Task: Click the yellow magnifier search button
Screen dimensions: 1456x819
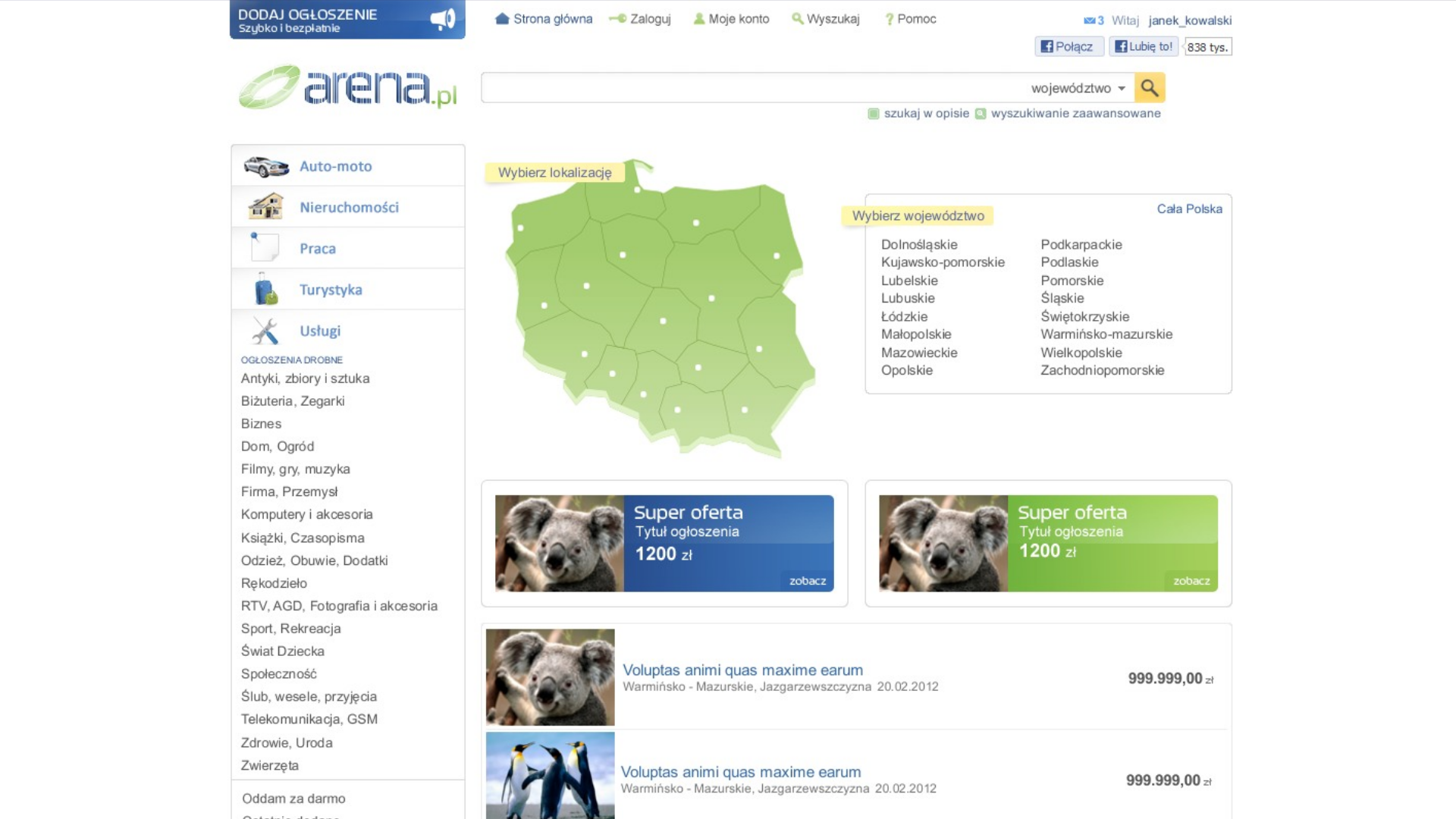Action: [x=1149, y=88]
